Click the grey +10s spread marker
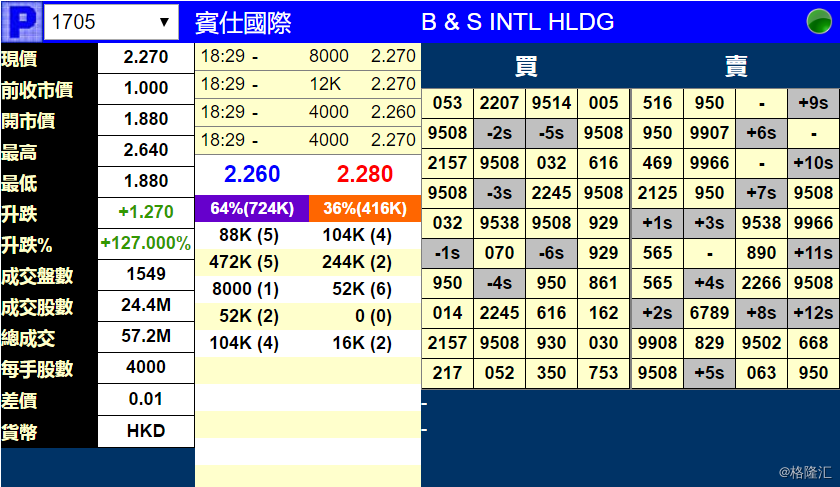The width and height of the screenshot is (840, 487). tap(813, 163)
